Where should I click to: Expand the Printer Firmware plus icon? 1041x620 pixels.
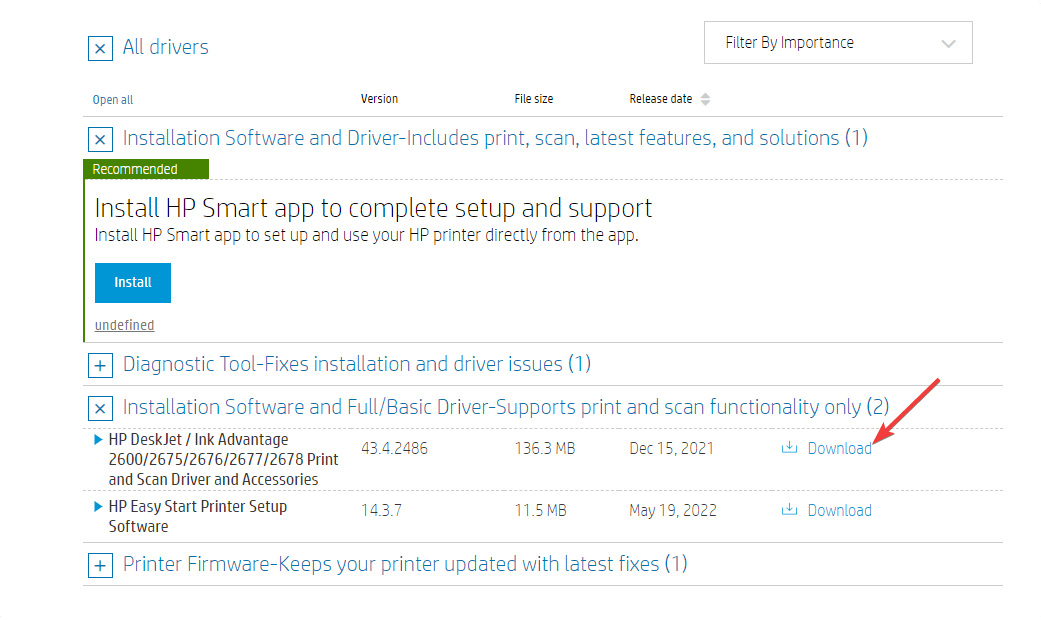tap(100, 566)
